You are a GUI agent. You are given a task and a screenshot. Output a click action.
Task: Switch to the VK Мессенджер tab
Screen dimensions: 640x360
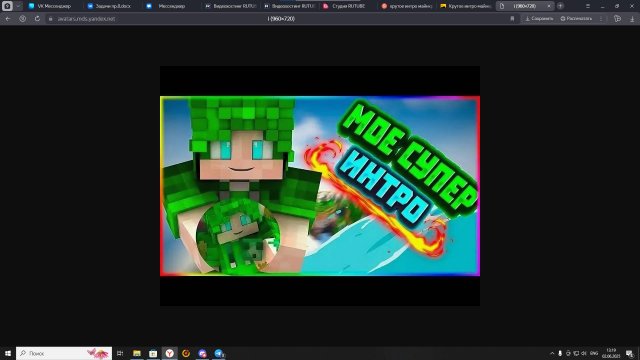[54, 6]
